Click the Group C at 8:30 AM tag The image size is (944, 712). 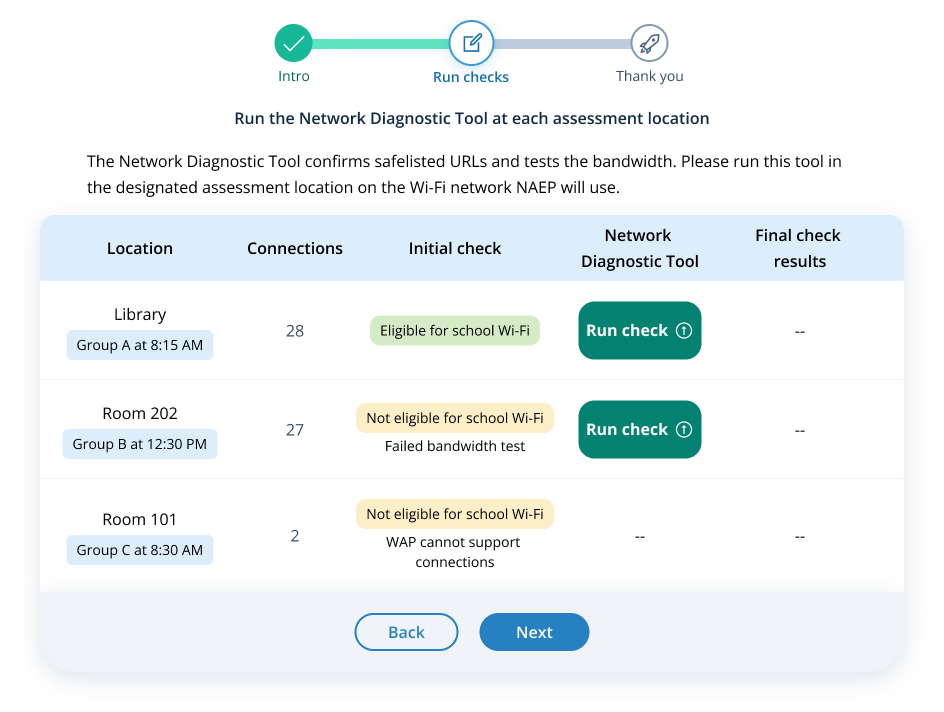click(140, 550)
